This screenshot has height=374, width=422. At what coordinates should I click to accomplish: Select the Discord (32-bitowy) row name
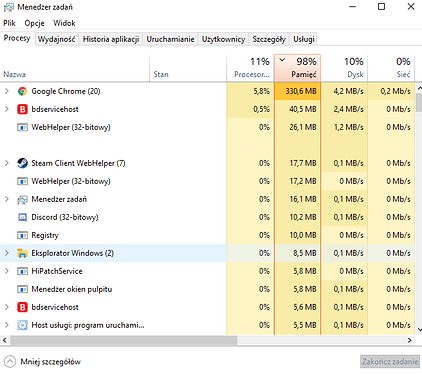pos(65,217)
